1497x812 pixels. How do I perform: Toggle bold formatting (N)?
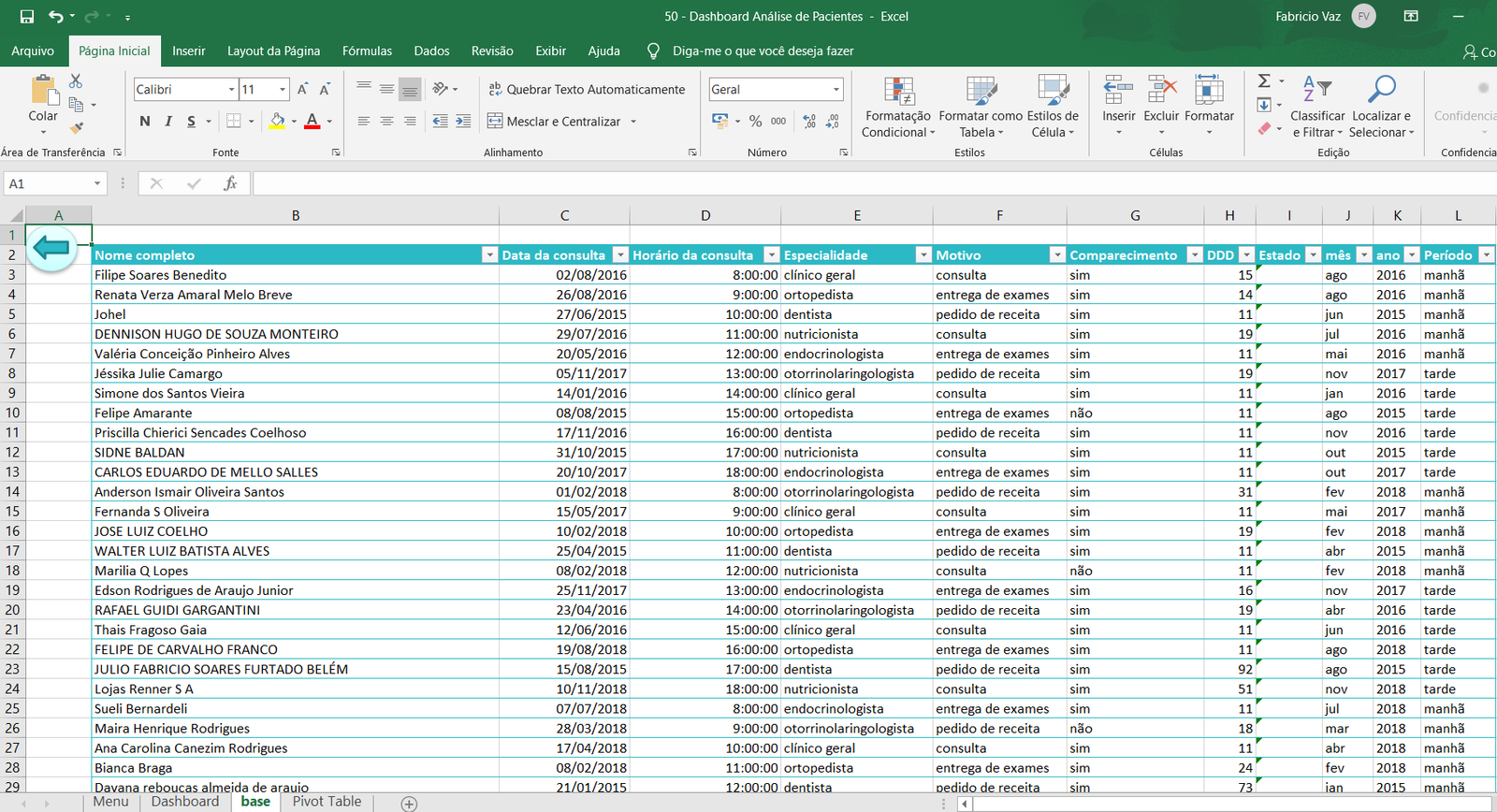145,121
